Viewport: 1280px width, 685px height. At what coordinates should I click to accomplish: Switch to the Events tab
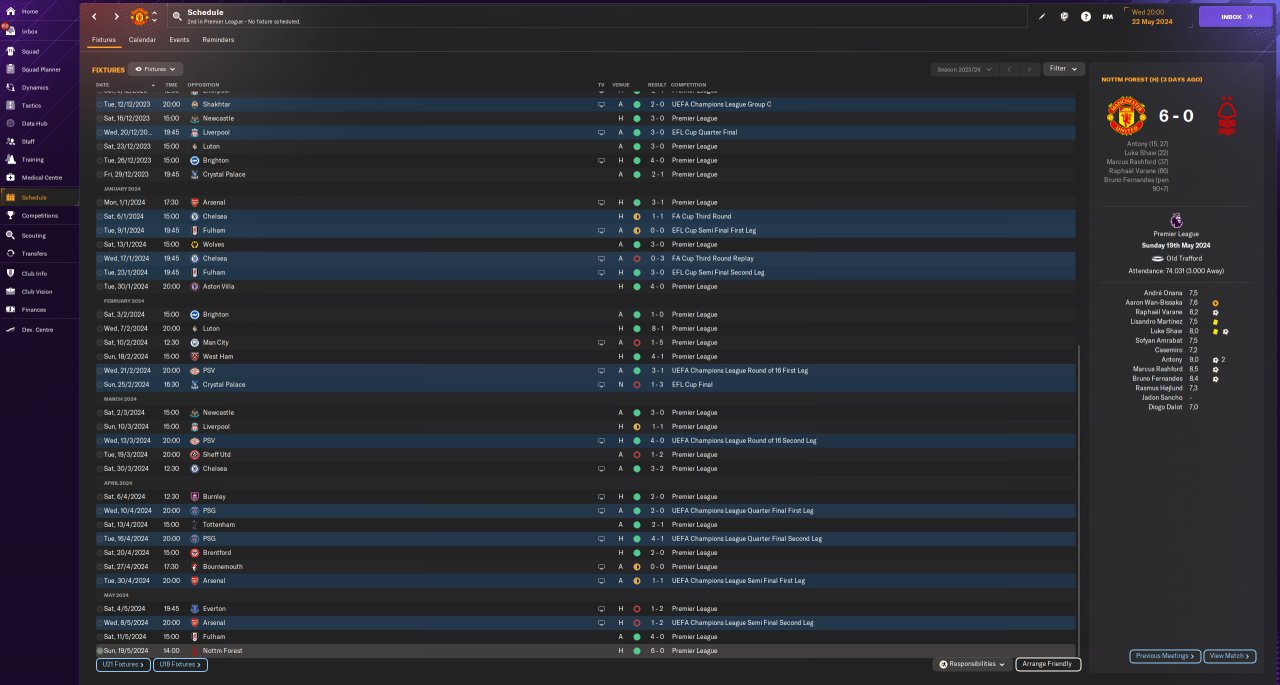click(179, 40)
